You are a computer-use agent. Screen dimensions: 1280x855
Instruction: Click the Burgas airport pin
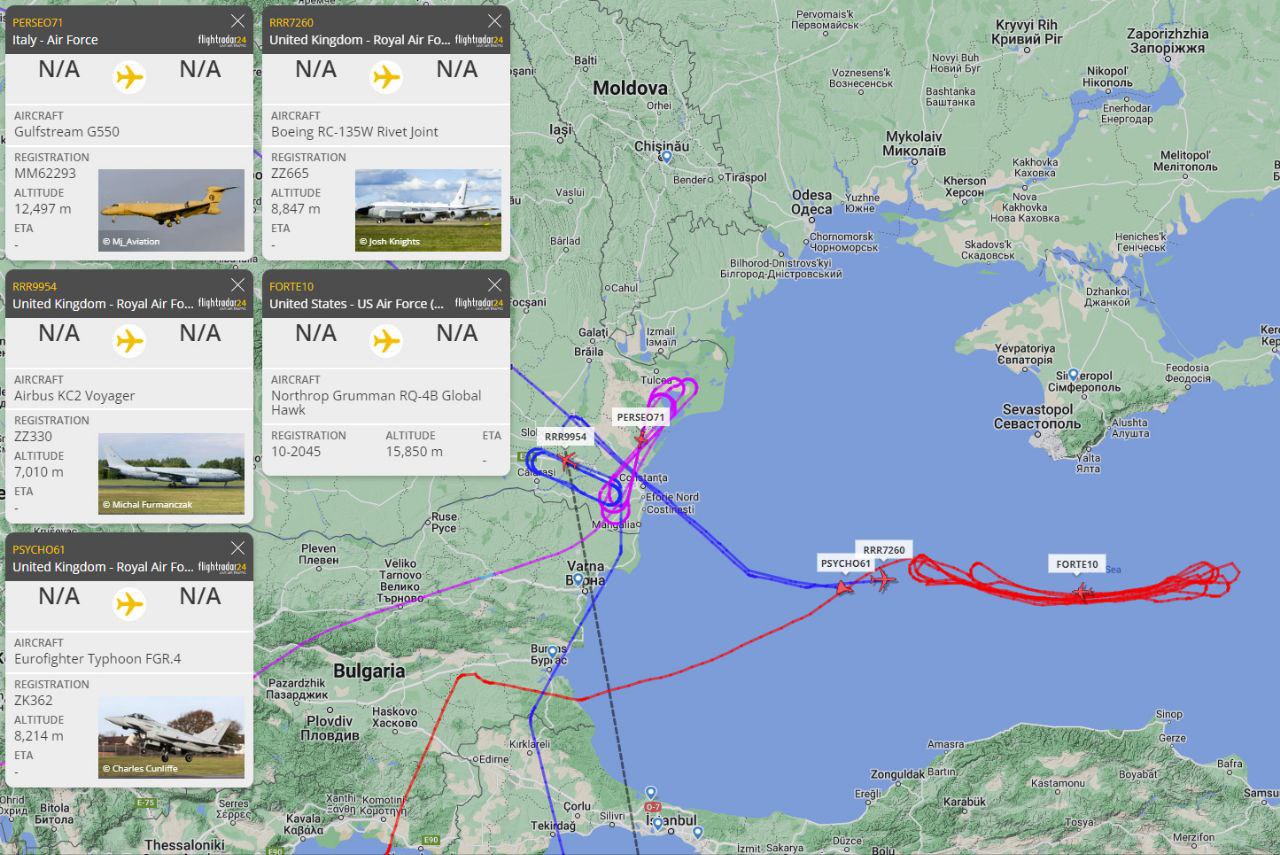(x=552, y=651)
